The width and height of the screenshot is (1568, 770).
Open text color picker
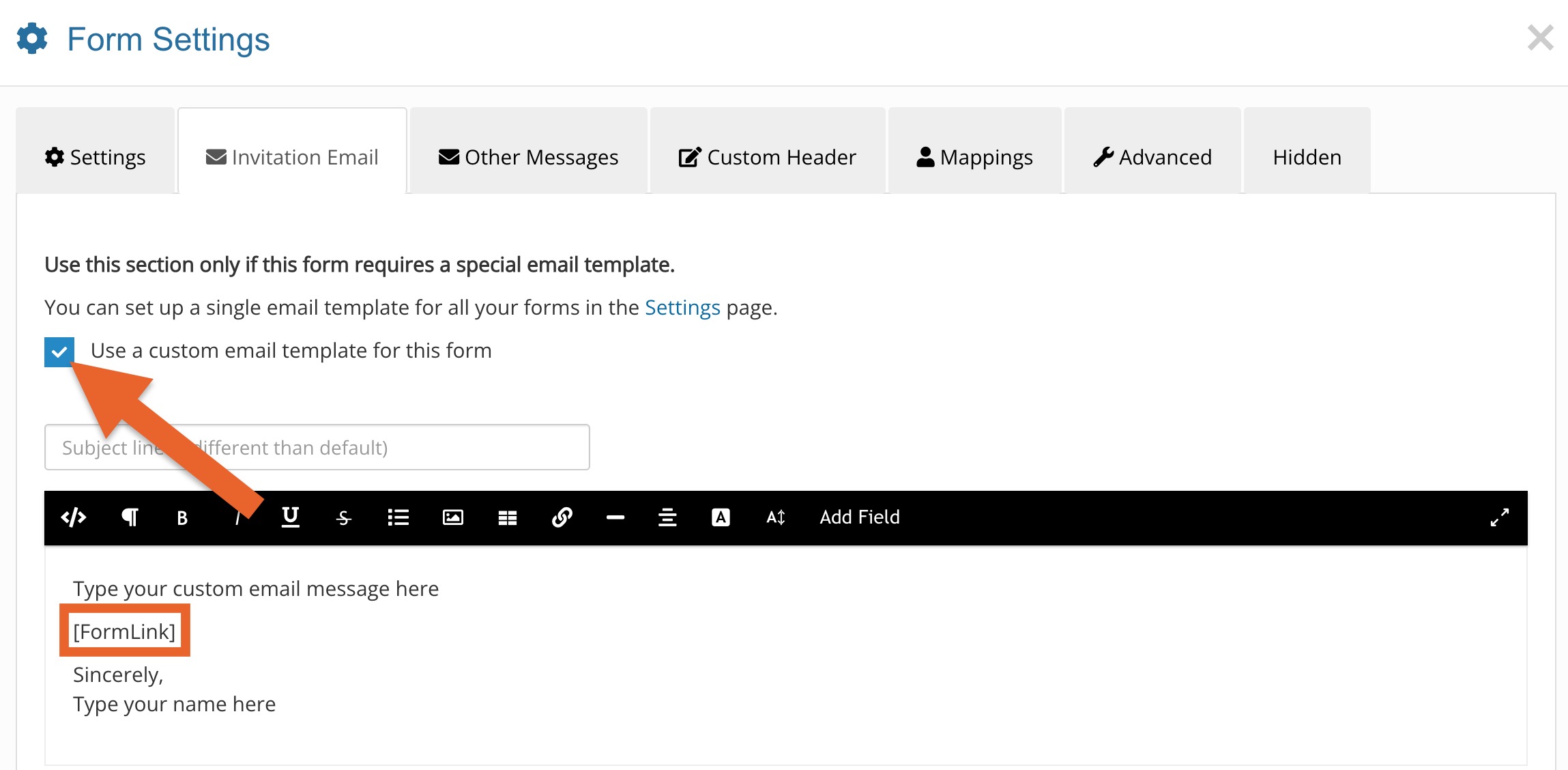721,517
